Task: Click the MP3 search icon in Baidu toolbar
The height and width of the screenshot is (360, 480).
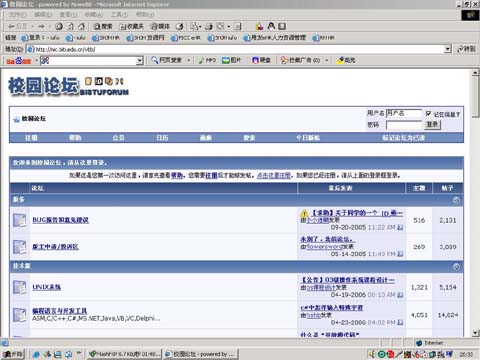Action: coord(207,60)
